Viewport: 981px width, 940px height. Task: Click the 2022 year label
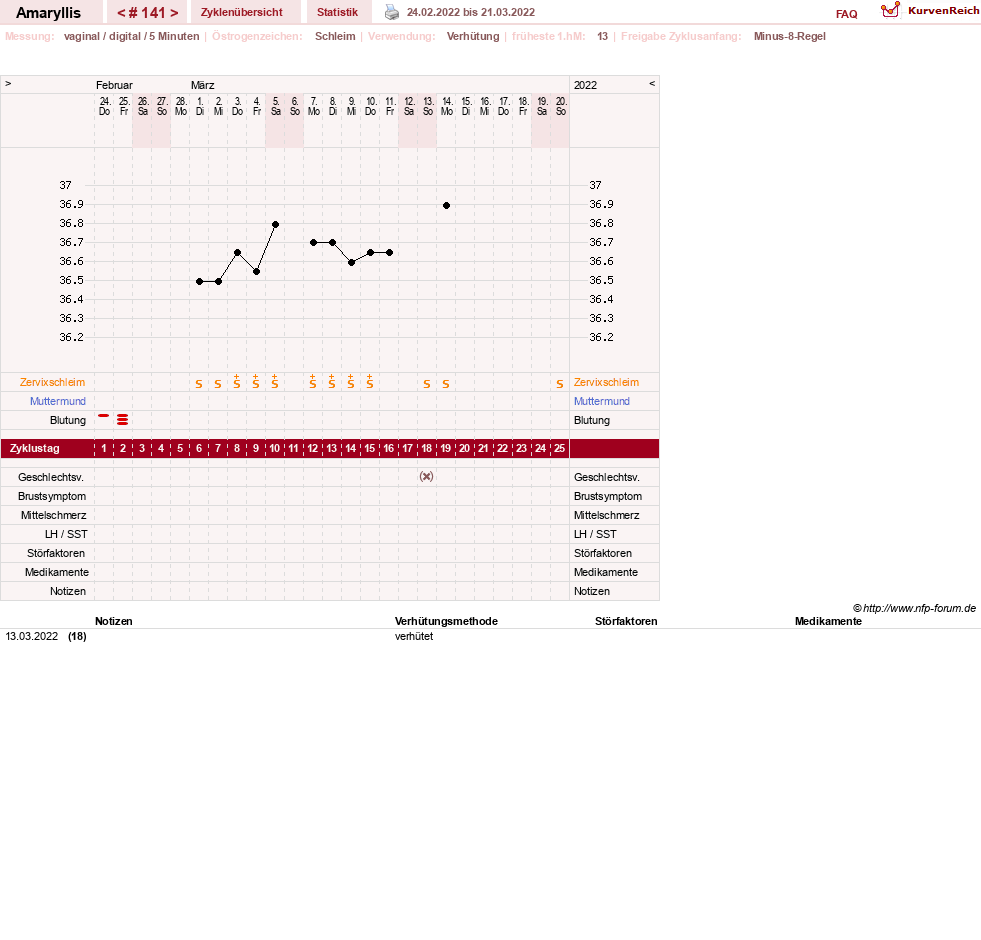[x=585, y=85]
